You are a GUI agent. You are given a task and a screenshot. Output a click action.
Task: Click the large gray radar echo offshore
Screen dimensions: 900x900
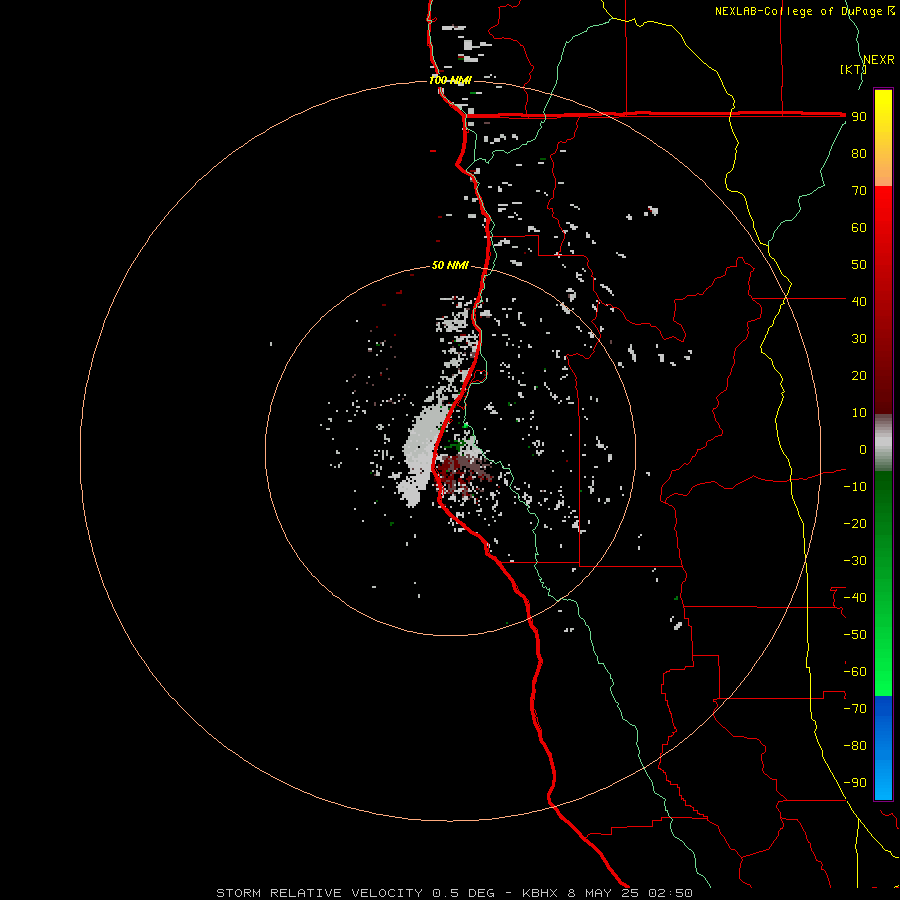422,453
